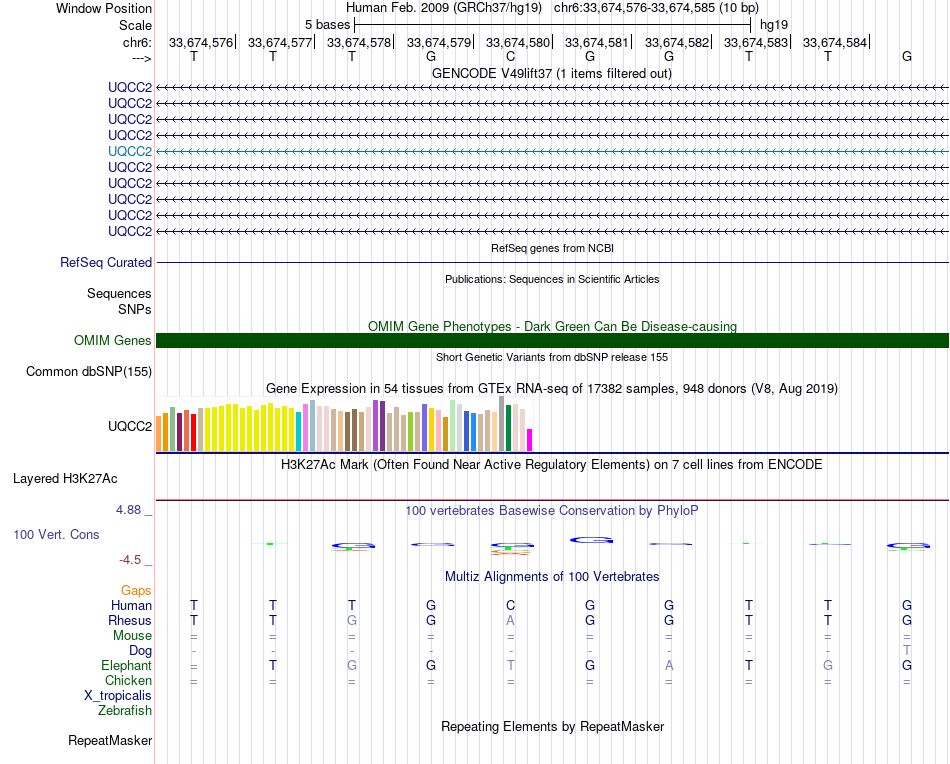Click the faded A base in Rhesus row
Screen dimensions: 950x764
coord(511,620)
